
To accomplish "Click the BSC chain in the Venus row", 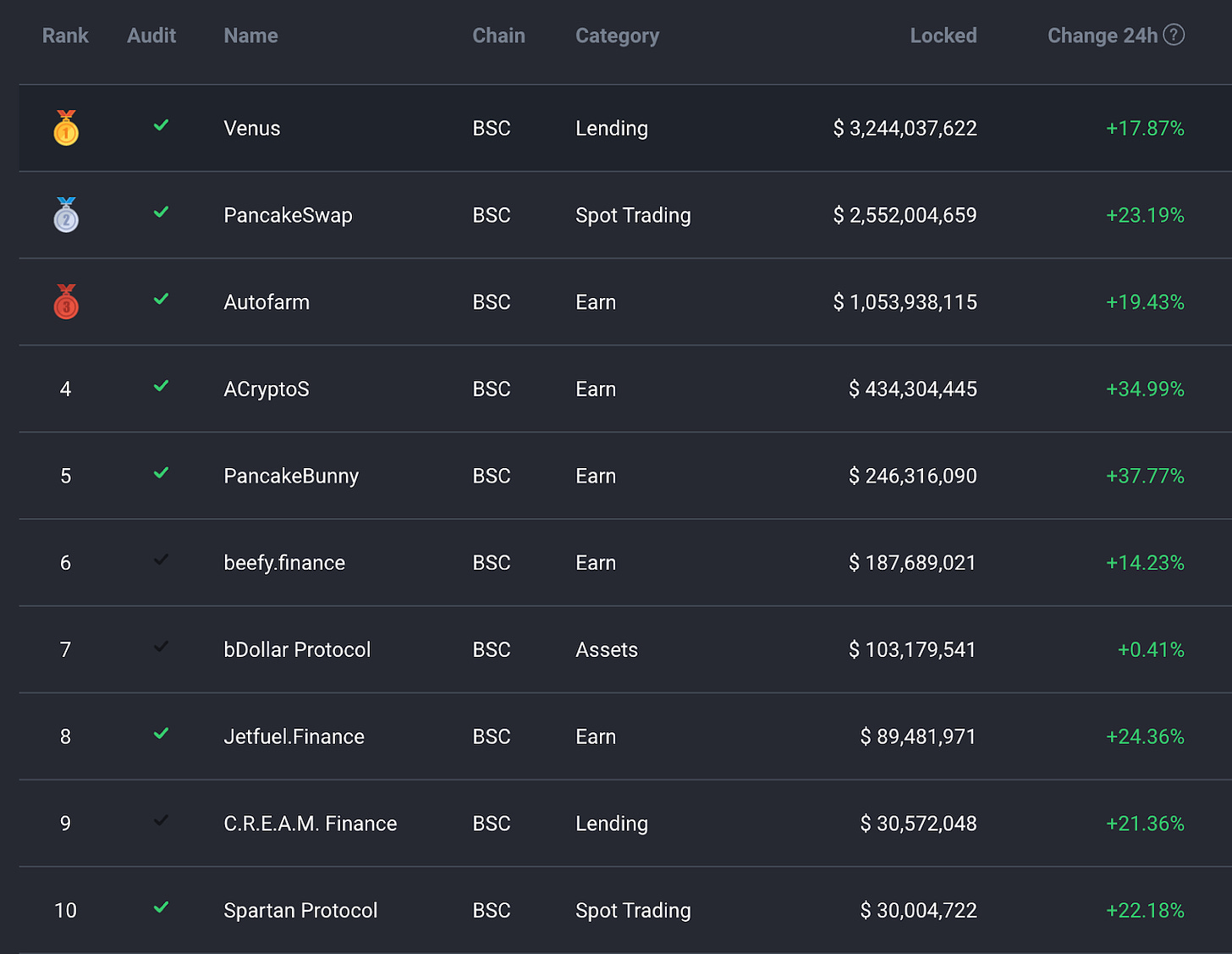I will 492,128.
